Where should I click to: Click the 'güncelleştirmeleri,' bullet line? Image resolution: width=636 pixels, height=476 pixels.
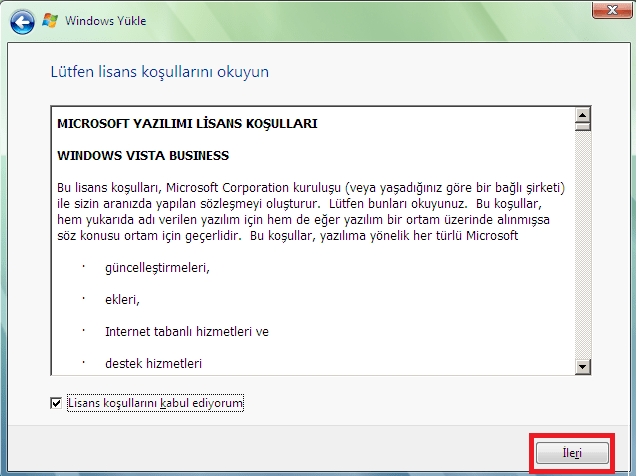(x=157, y=268)
